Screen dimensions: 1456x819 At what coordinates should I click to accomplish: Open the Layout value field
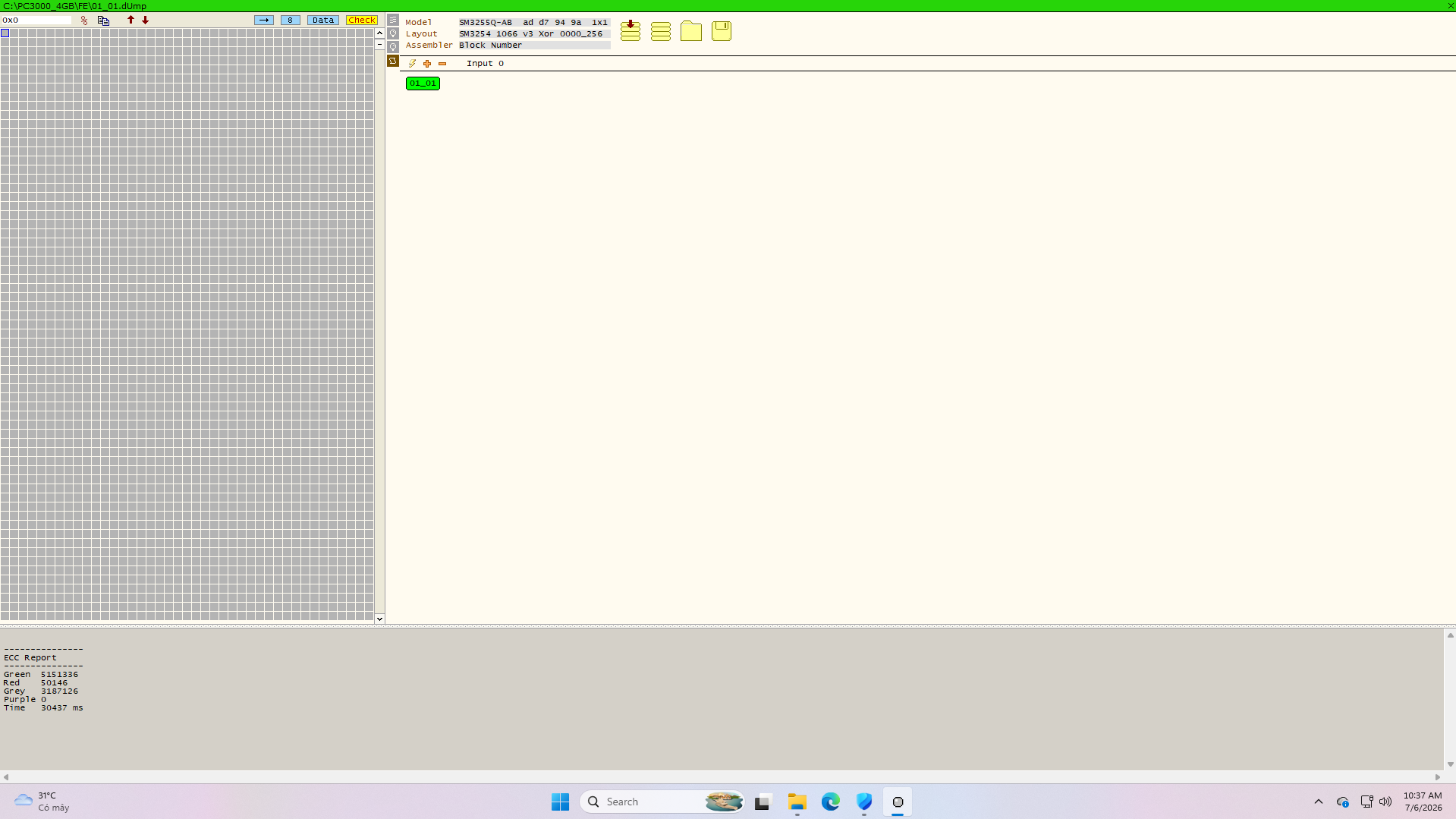coord(534,33)
